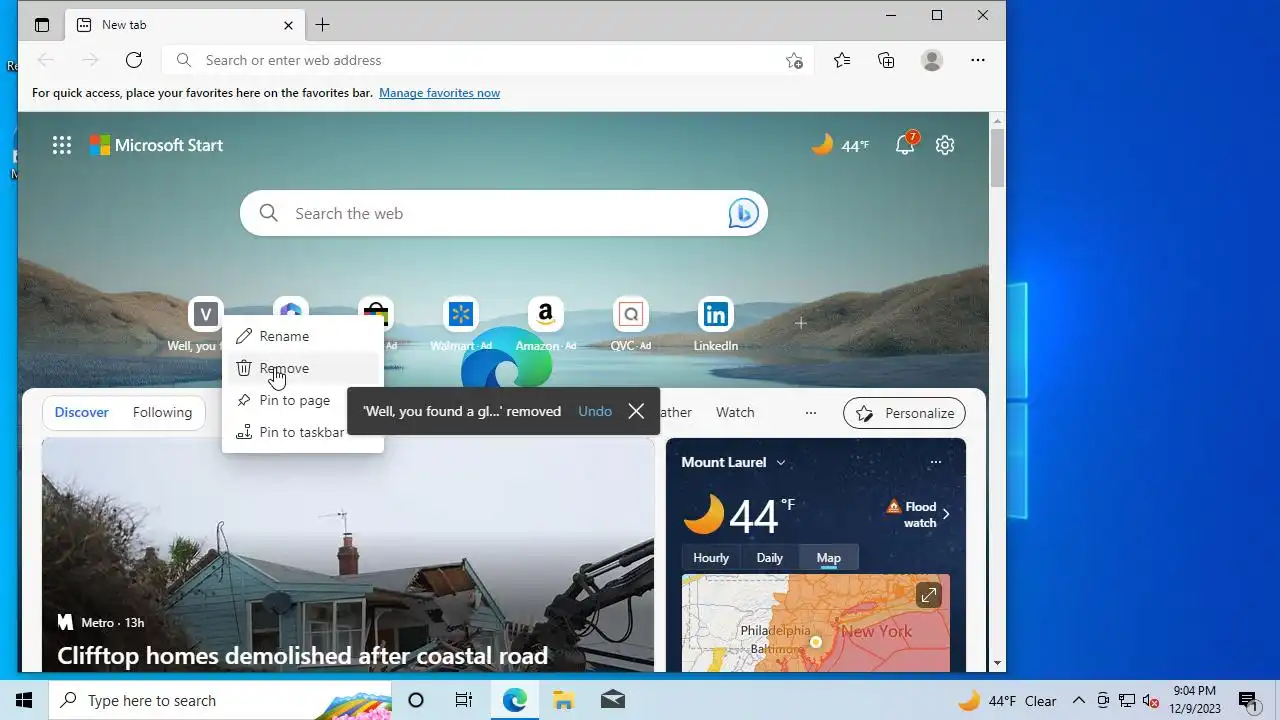Open Manage favorites now link

439,93
